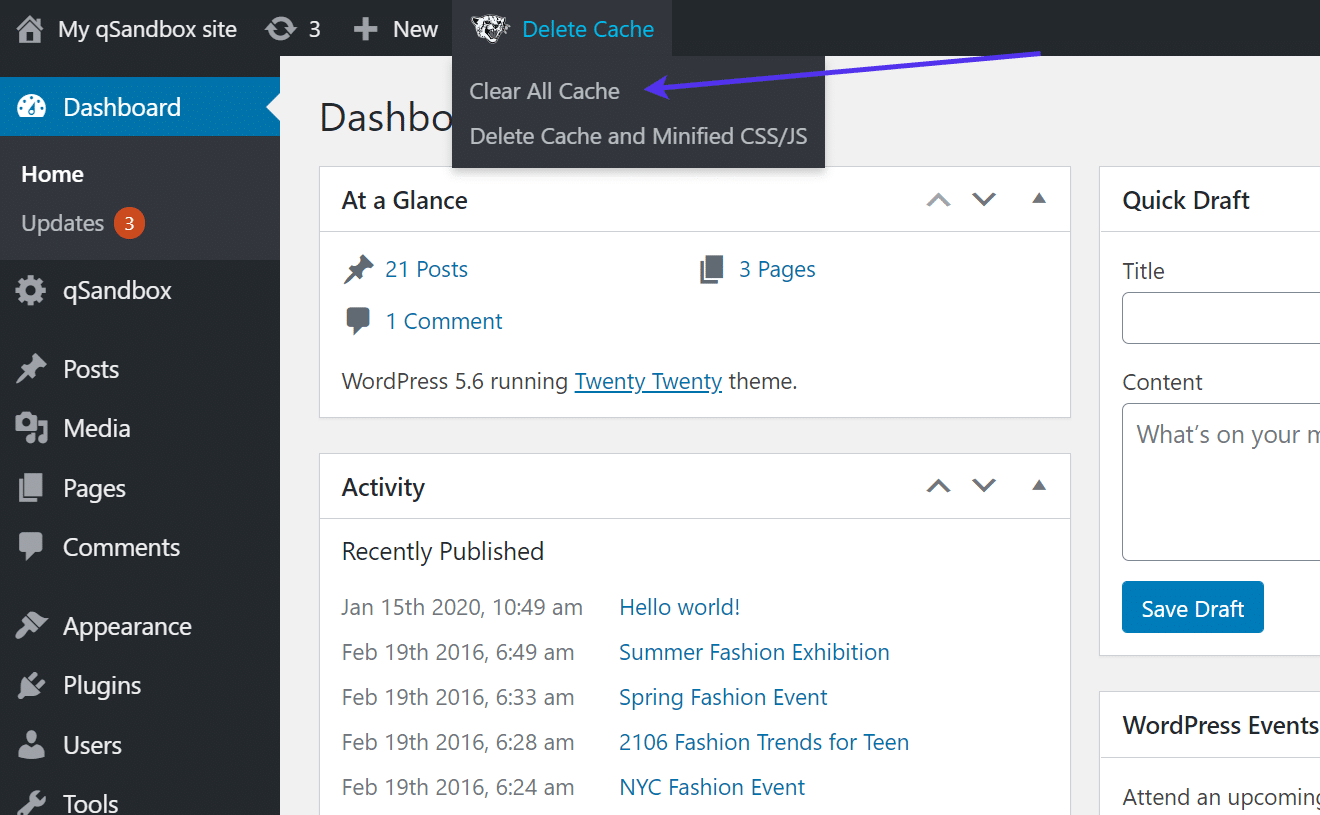Click the Save Draft button

click(x=1192, y=607)
